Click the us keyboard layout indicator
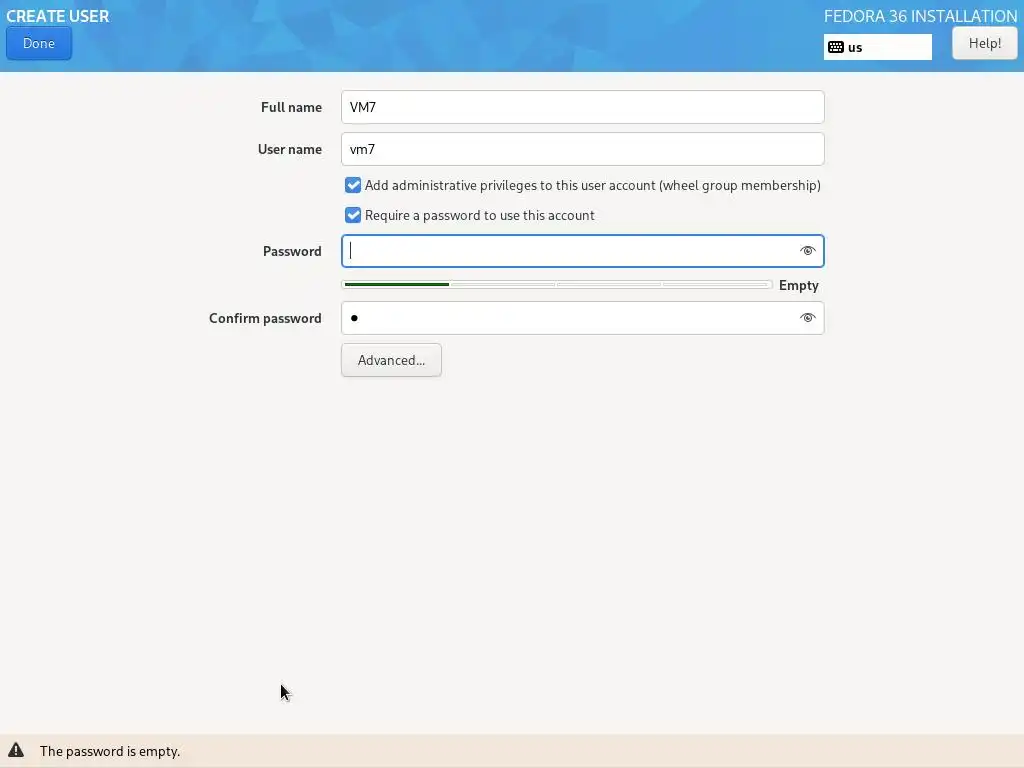Image resolution: width=1024 pixels, height=768 pixels. click(877, 47)
